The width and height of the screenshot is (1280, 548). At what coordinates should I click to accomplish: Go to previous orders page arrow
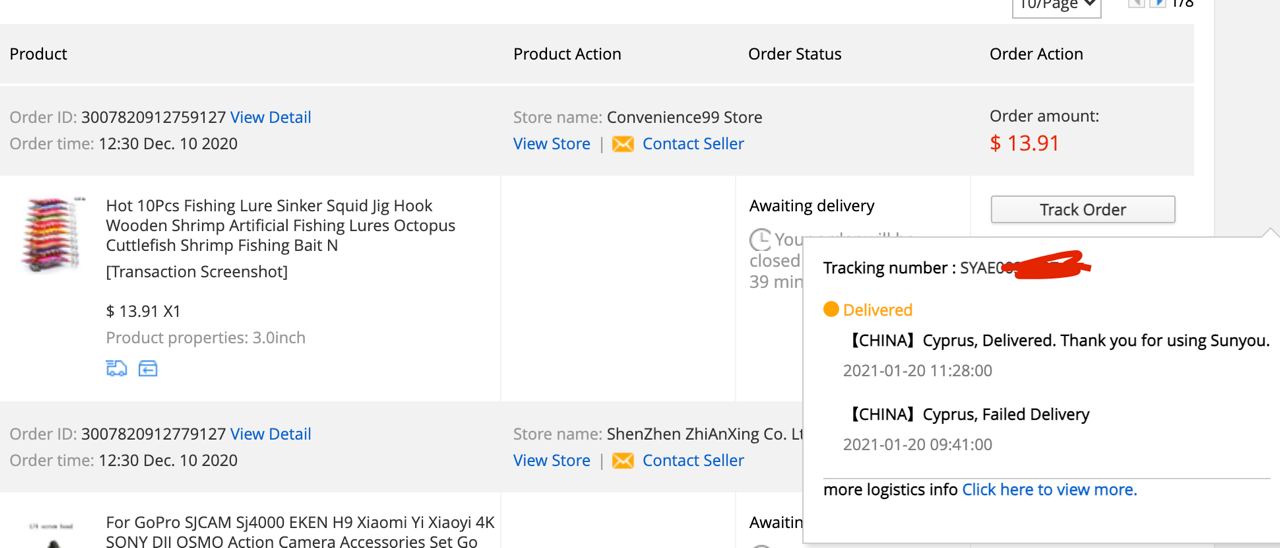coord(1136,4)
